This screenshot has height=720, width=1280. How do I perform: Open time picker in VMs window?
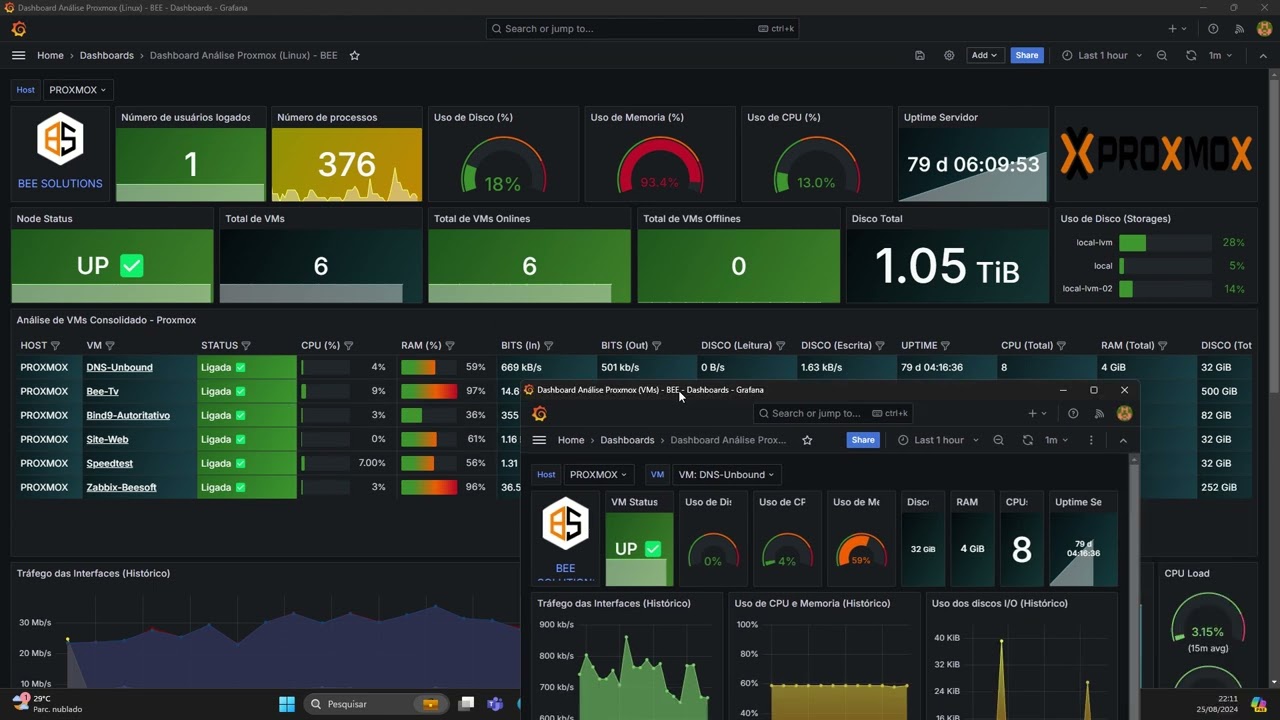point(939,440)
